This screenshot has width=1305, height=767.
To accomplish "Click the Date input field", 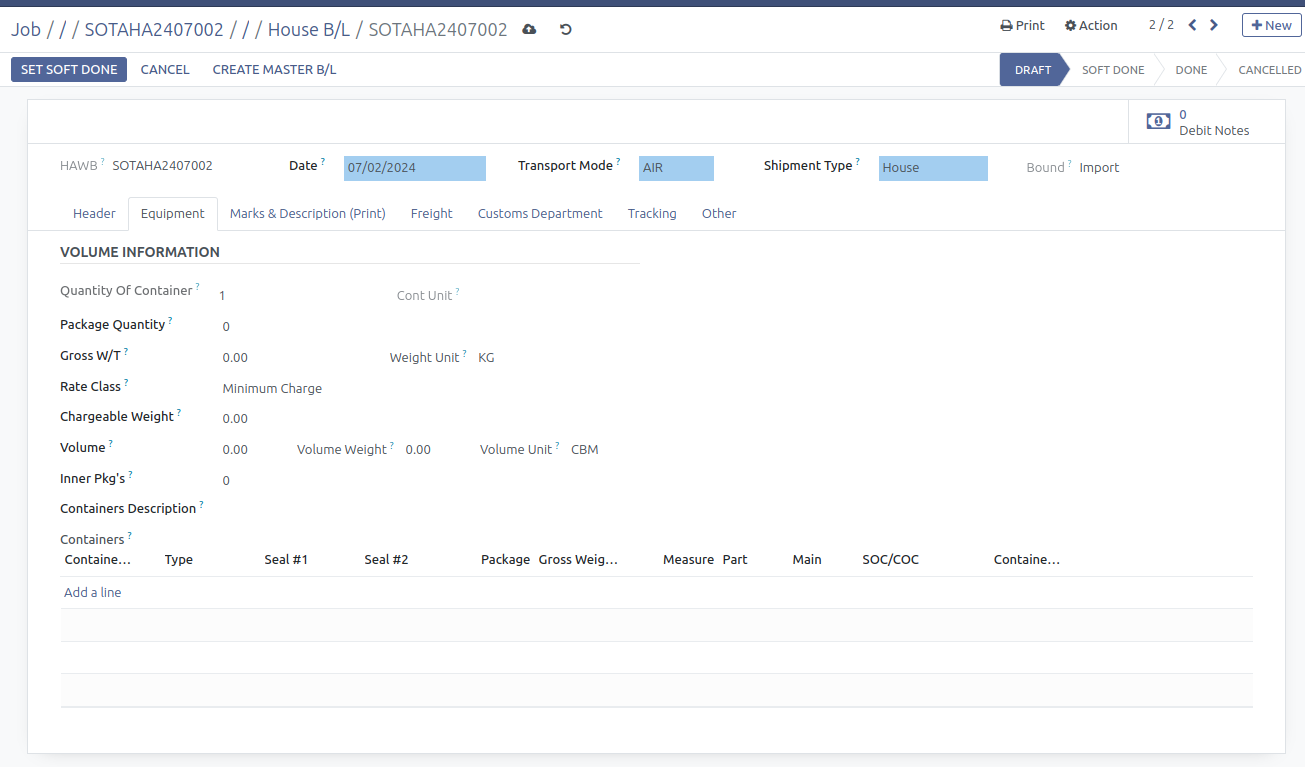I will (414, 168).
